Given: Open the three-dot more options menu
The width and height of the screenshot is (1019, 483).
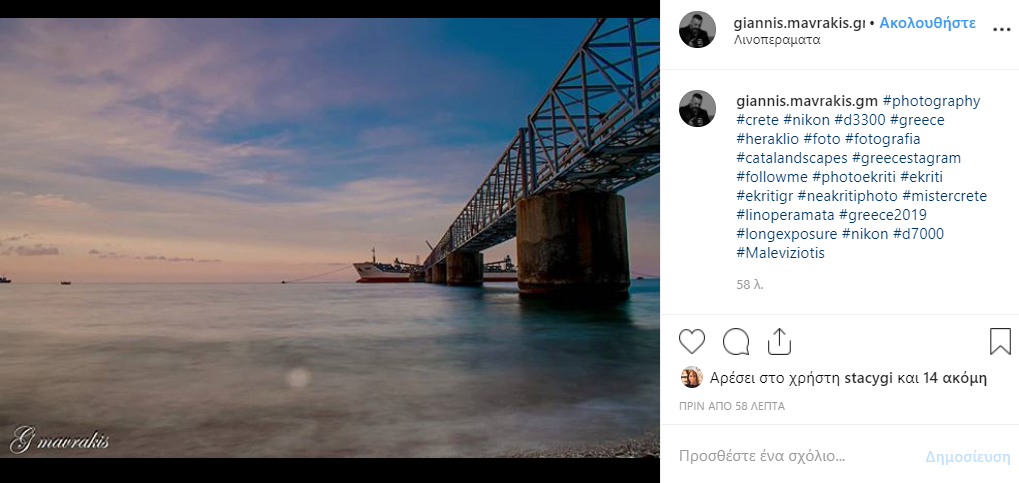Looking at the screenshot, I should (1001, 30).
